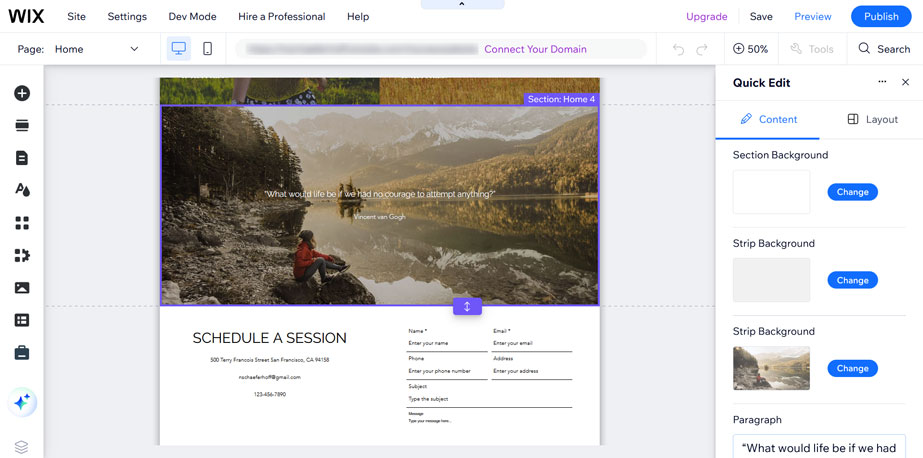923x458 pixels.
Task: Open Quick Edit more options ellipsis
Action: (x=882, y=82)
